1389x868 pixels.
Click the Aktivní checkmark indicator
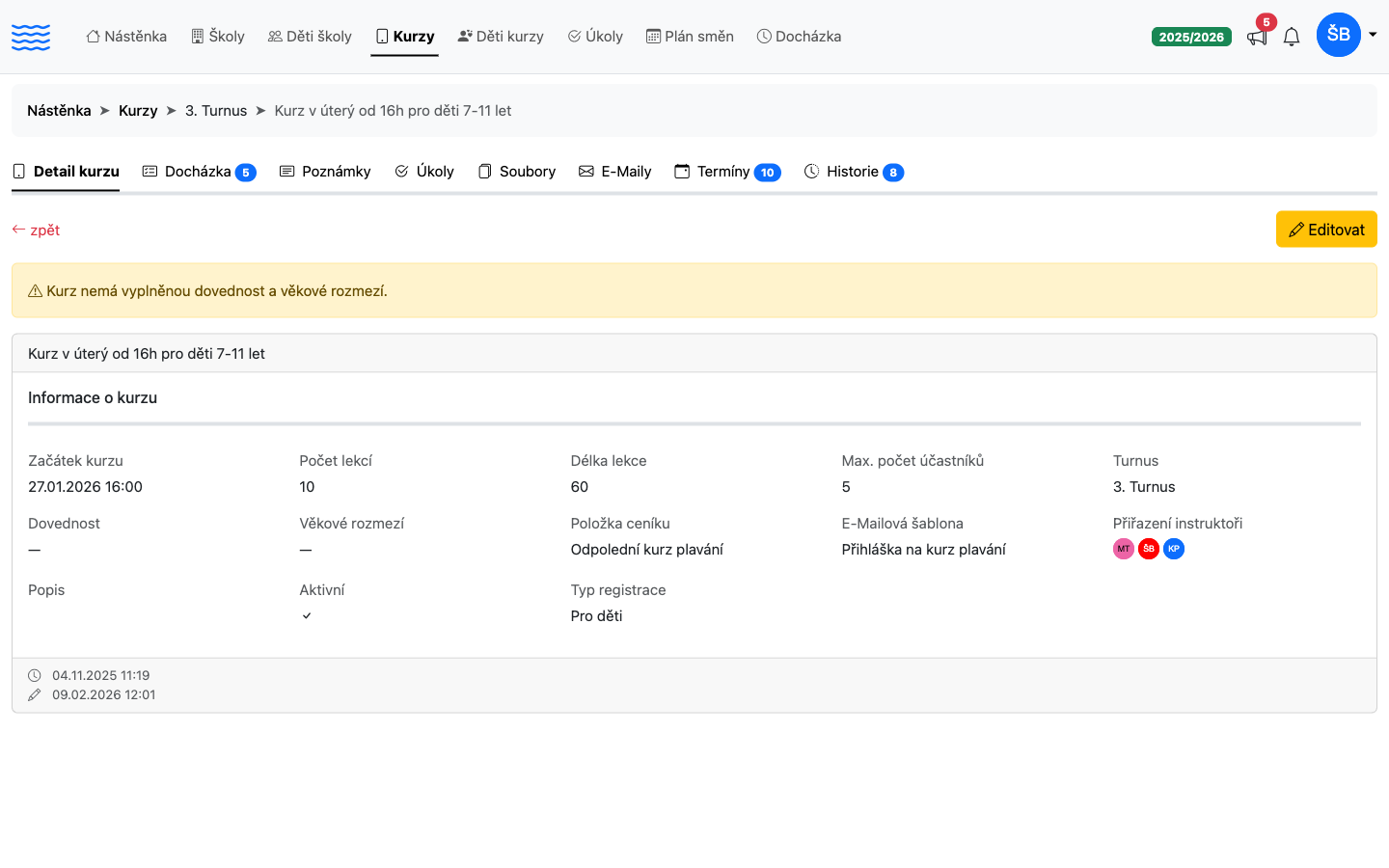(x=307, y=615)
